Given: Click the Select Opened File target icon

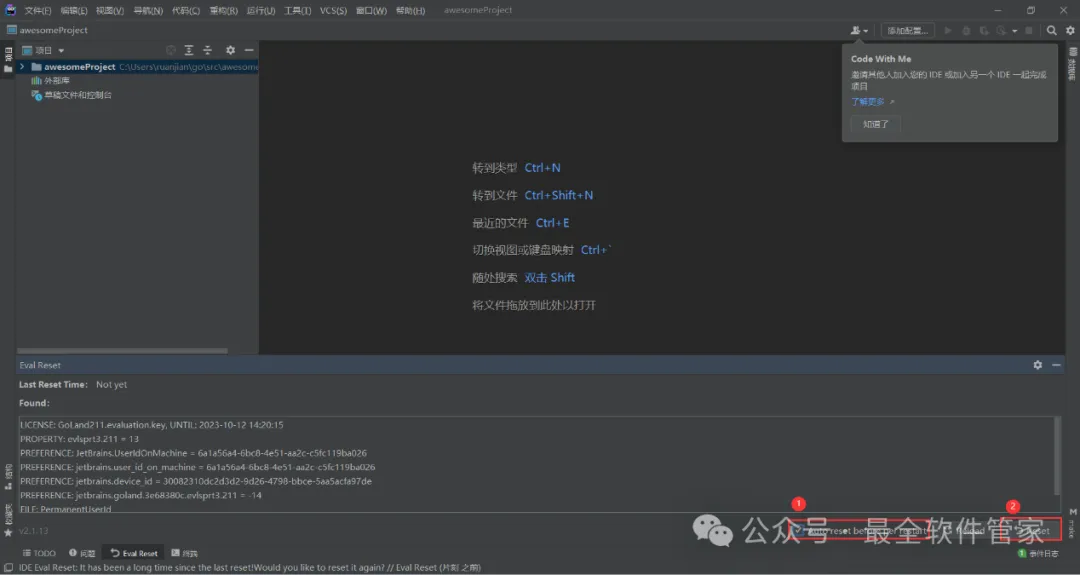Looking at the screenshot, I should coord(171,50).
